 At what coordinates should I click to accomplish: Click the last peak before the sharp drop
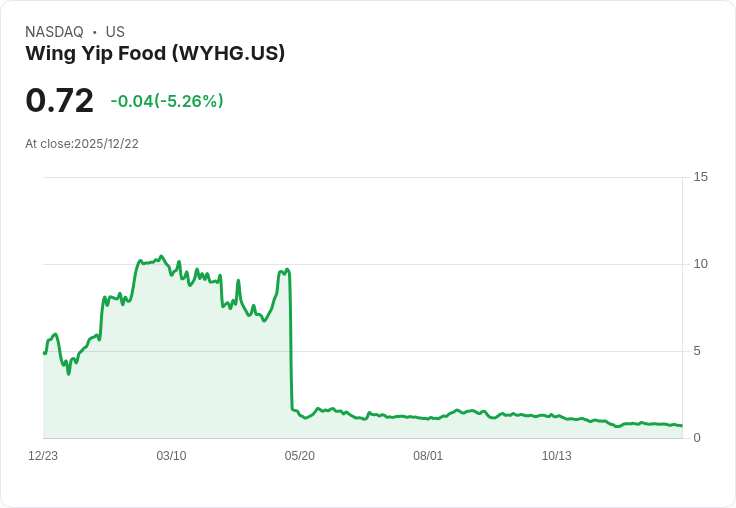coord(287,269)
